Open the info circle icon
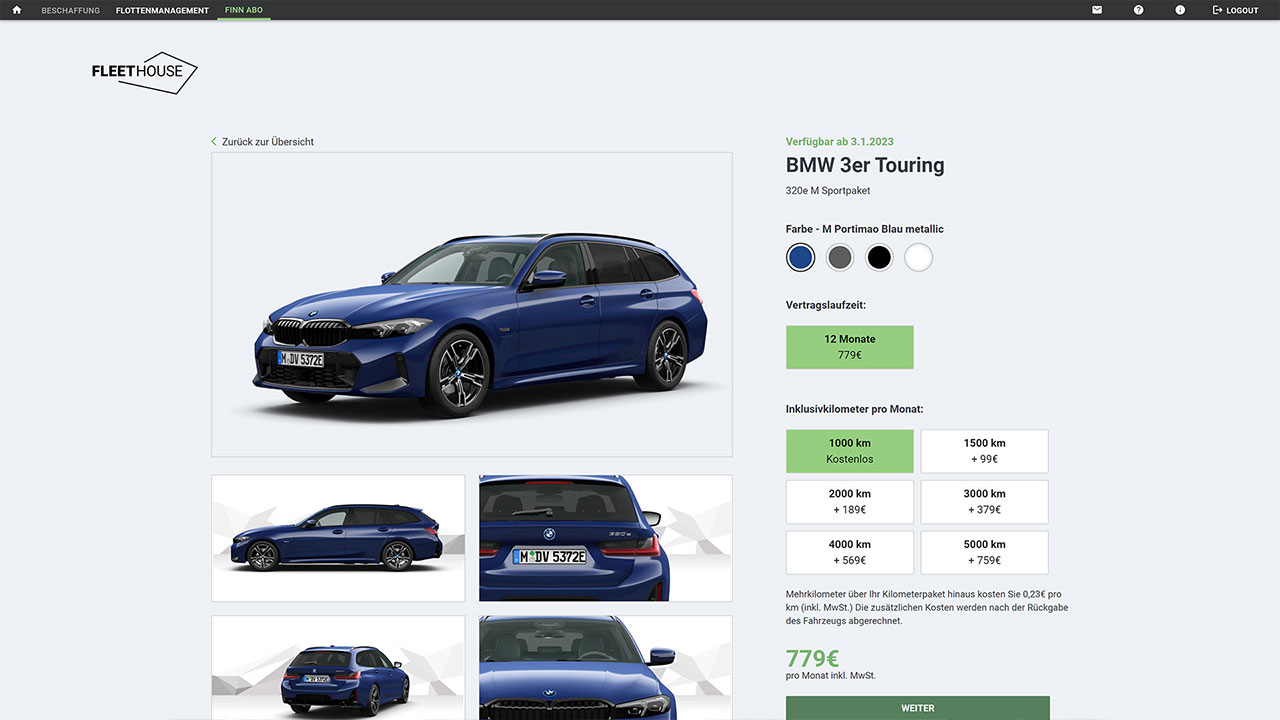Viewport: 1280px width, 720px height. tap(1180, 10)
